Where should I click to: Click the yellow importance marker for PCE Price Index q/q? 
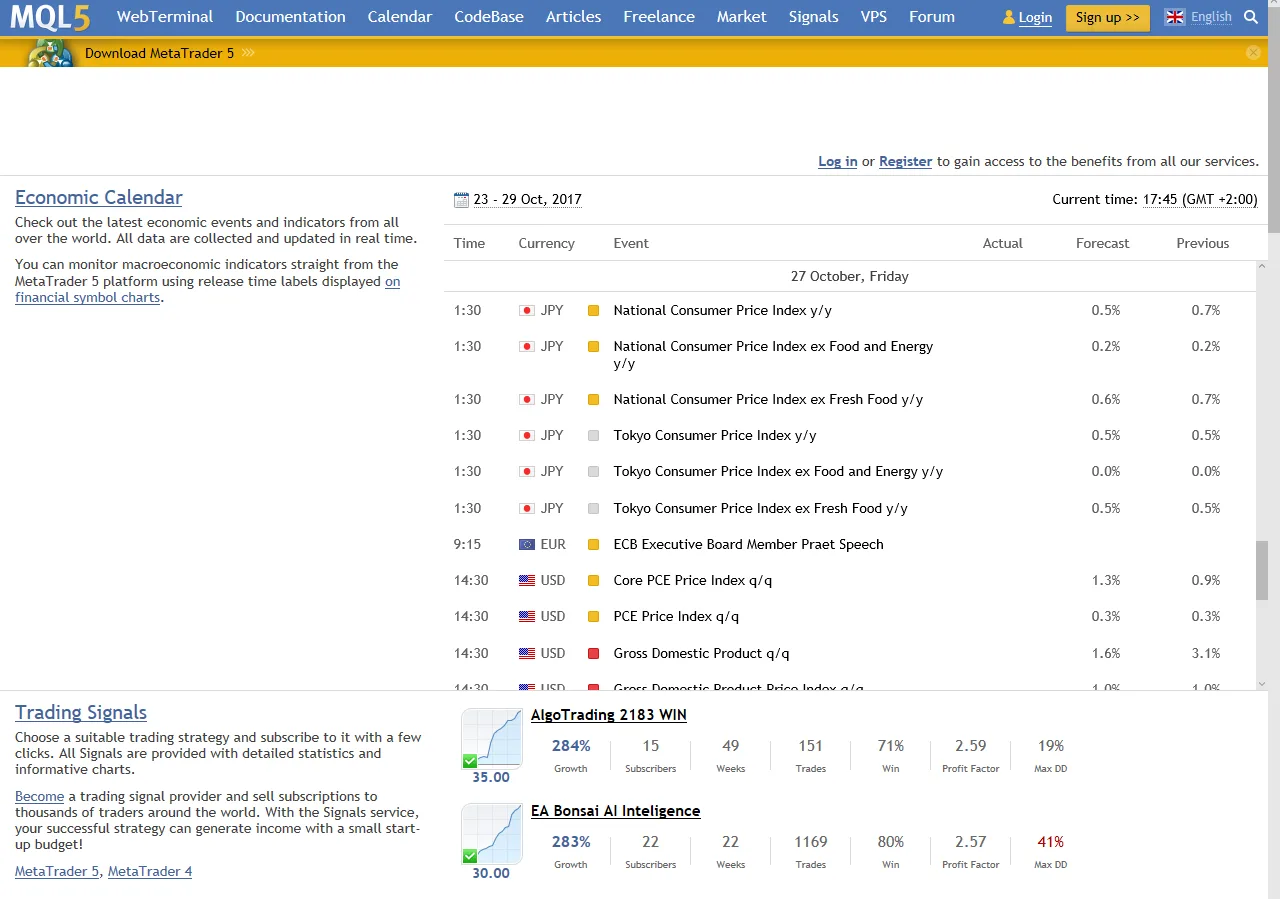click(593, 617)
